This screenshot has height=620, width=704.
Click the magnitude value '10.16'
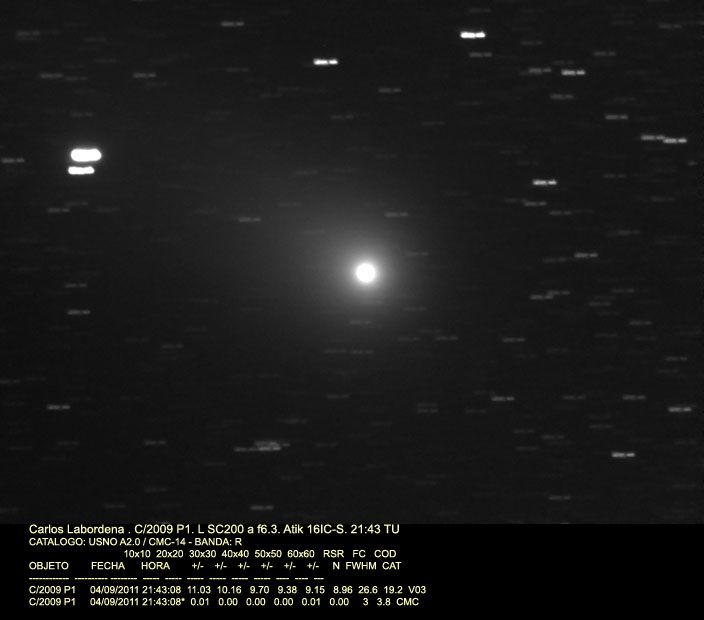[x=229, y=589]
